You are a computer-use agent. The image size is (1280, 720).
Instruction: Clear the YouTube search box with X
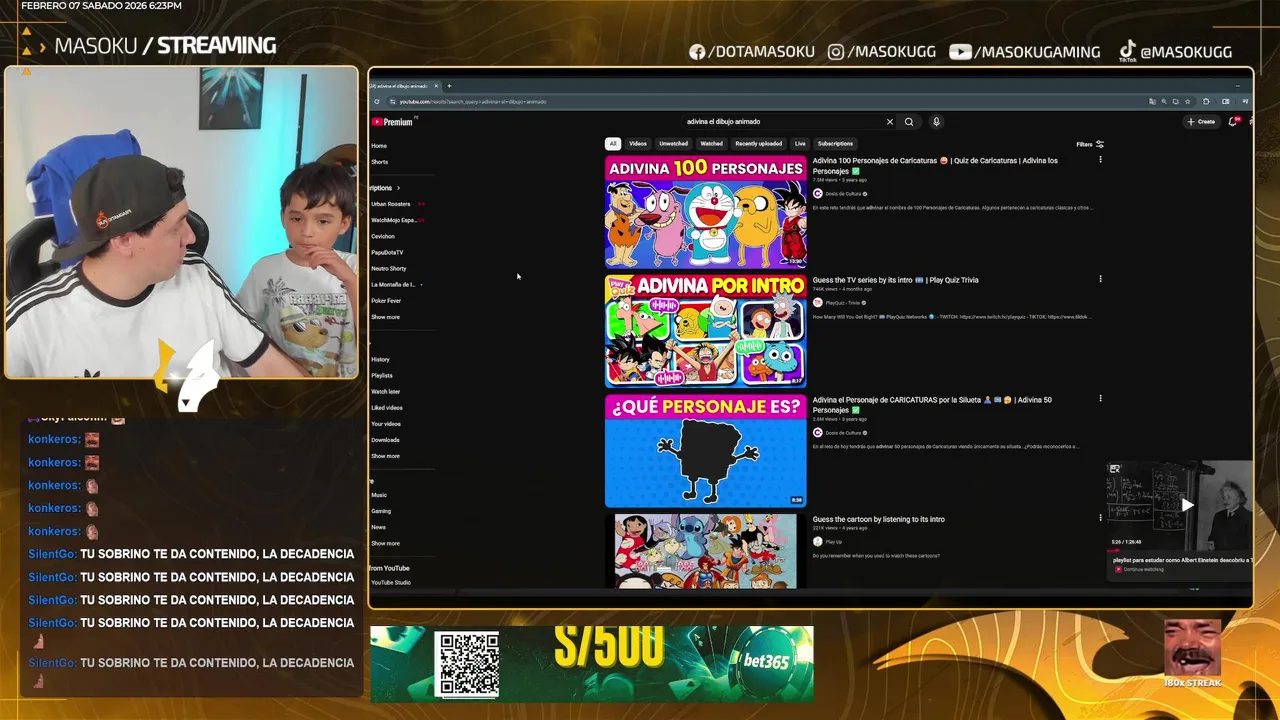point(889,122)
